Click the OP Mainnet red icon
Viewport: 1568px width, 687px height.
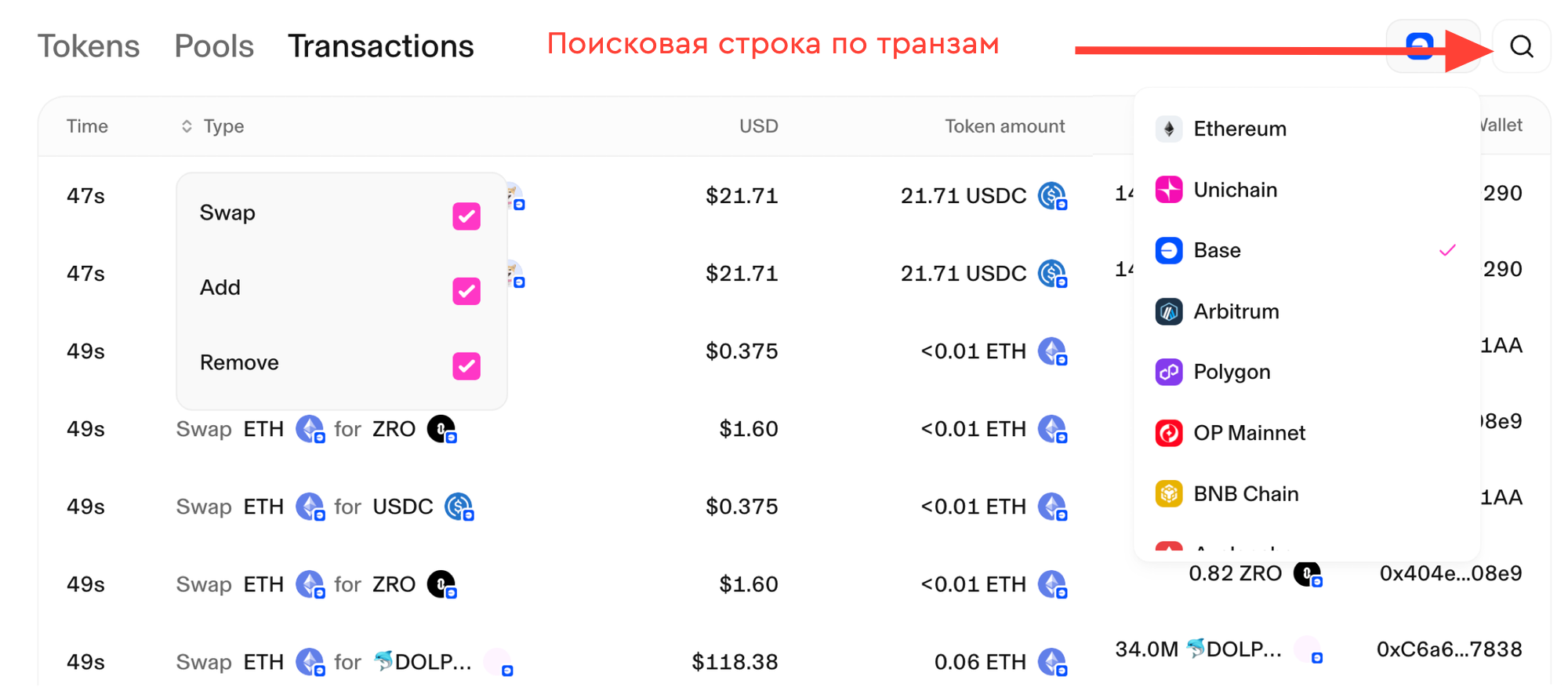point(1168,433)
